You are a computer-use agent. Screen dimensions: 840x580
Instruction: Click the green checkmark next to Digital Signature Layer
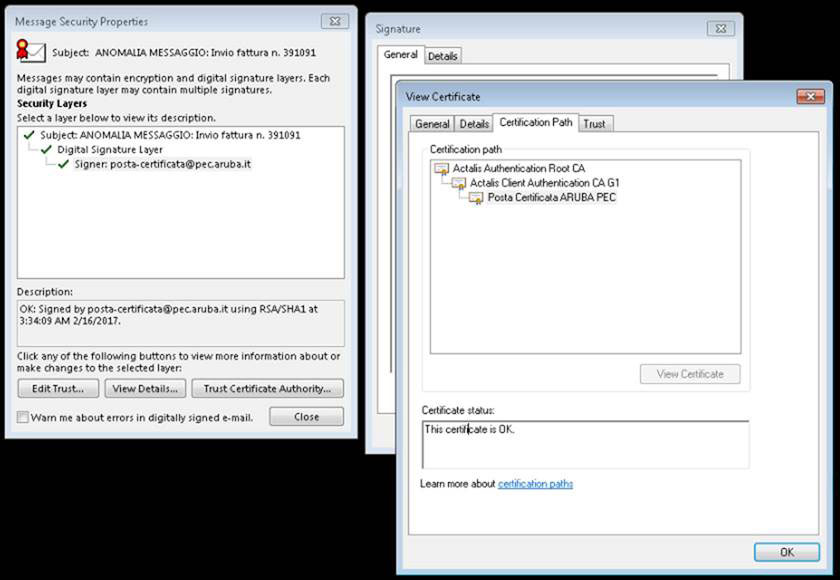(x=47, y=149)
